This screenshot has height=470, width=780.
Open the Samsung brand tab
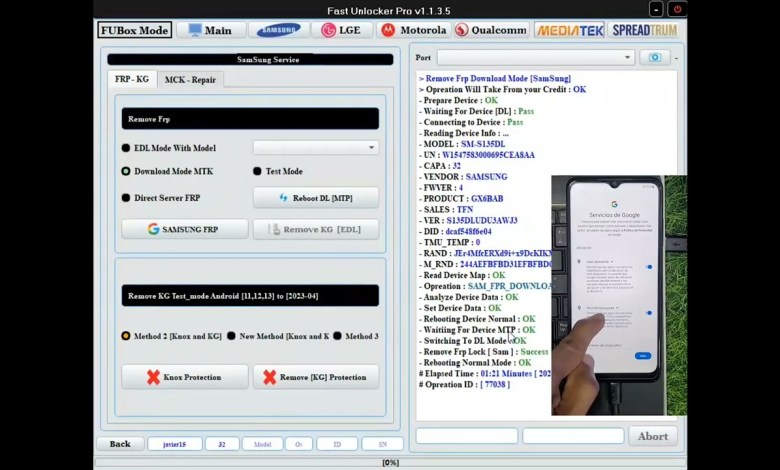coord(279,30)
